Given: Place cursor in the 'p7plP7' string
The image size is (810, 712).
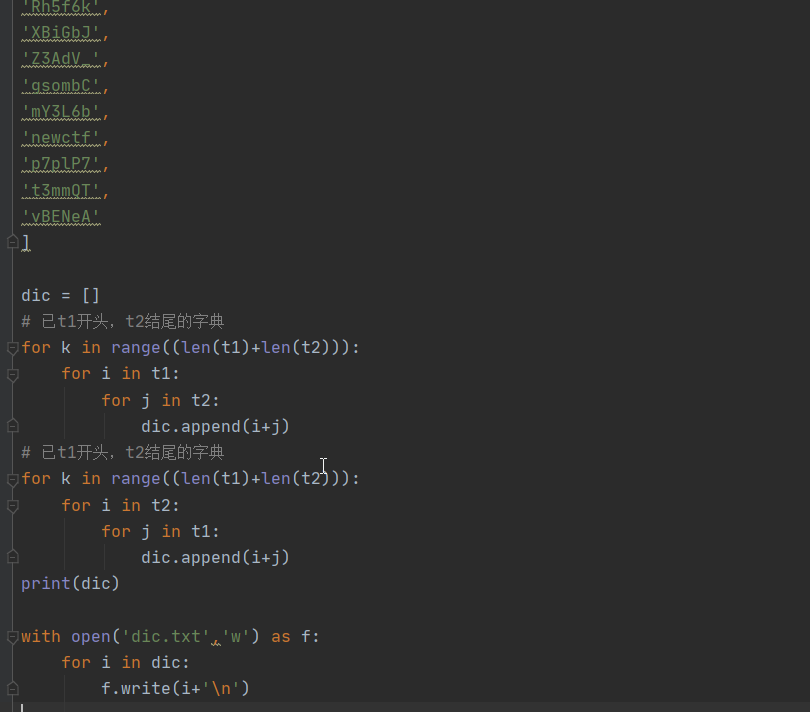Looking at the screenshot, I should (61, 164).
